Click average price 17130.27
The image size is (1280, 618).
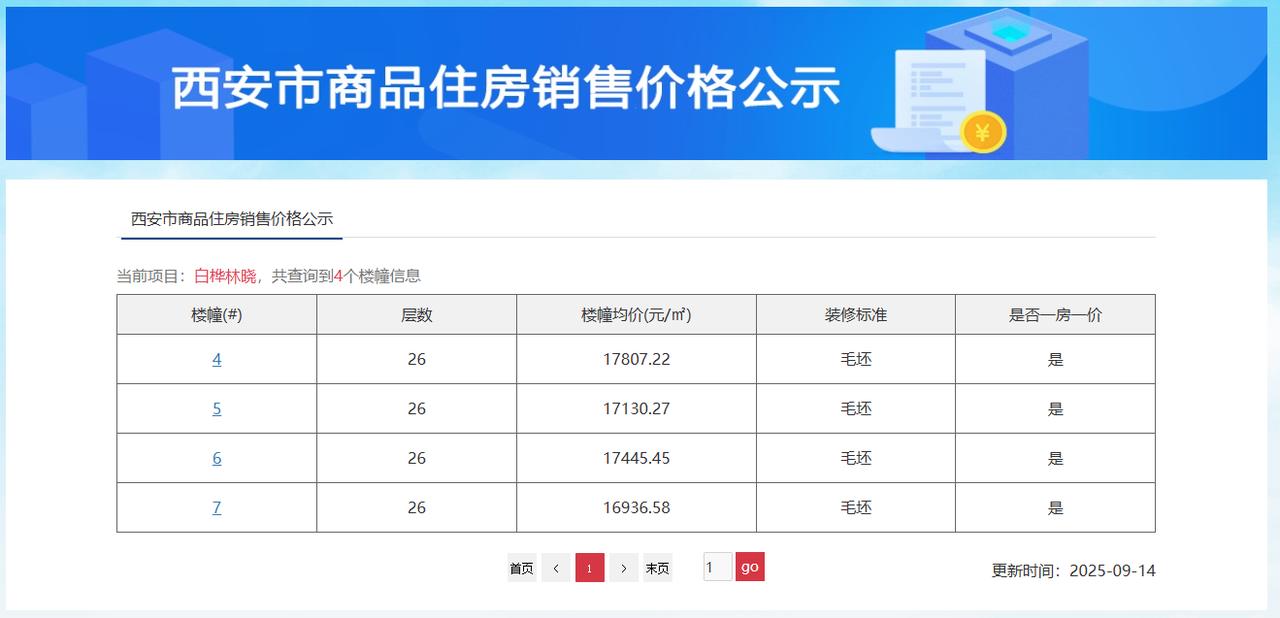point(636,409)
